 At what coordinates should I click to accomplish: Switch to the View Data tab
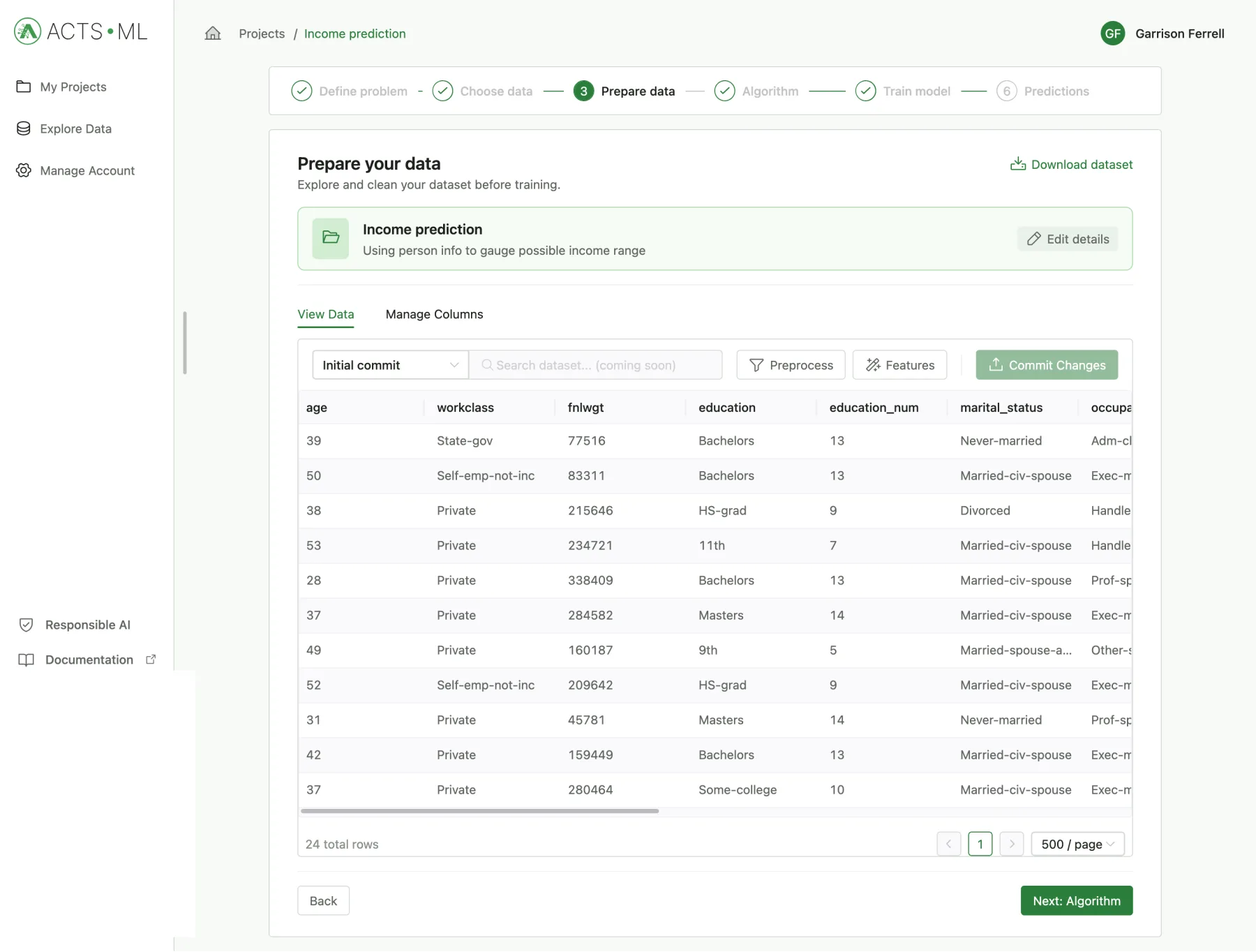tap(326, 314)
